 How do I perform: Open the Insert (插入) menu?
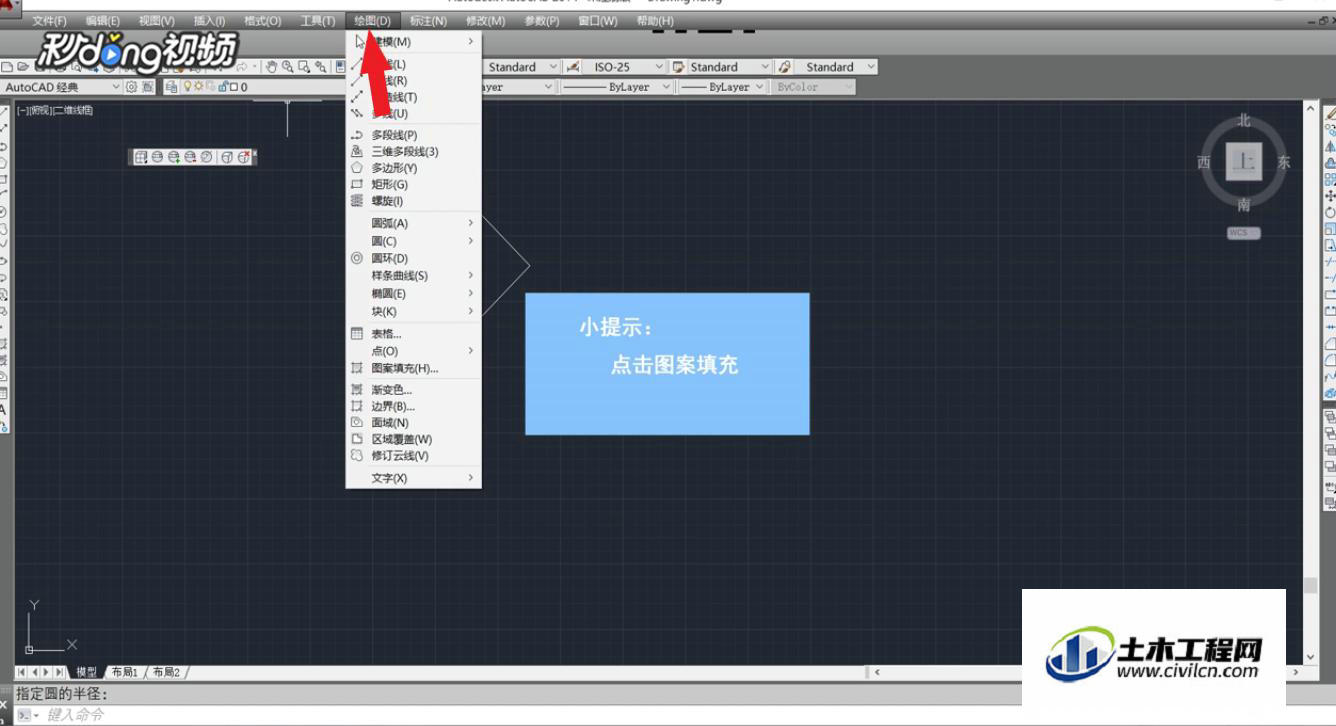point(209,21)
